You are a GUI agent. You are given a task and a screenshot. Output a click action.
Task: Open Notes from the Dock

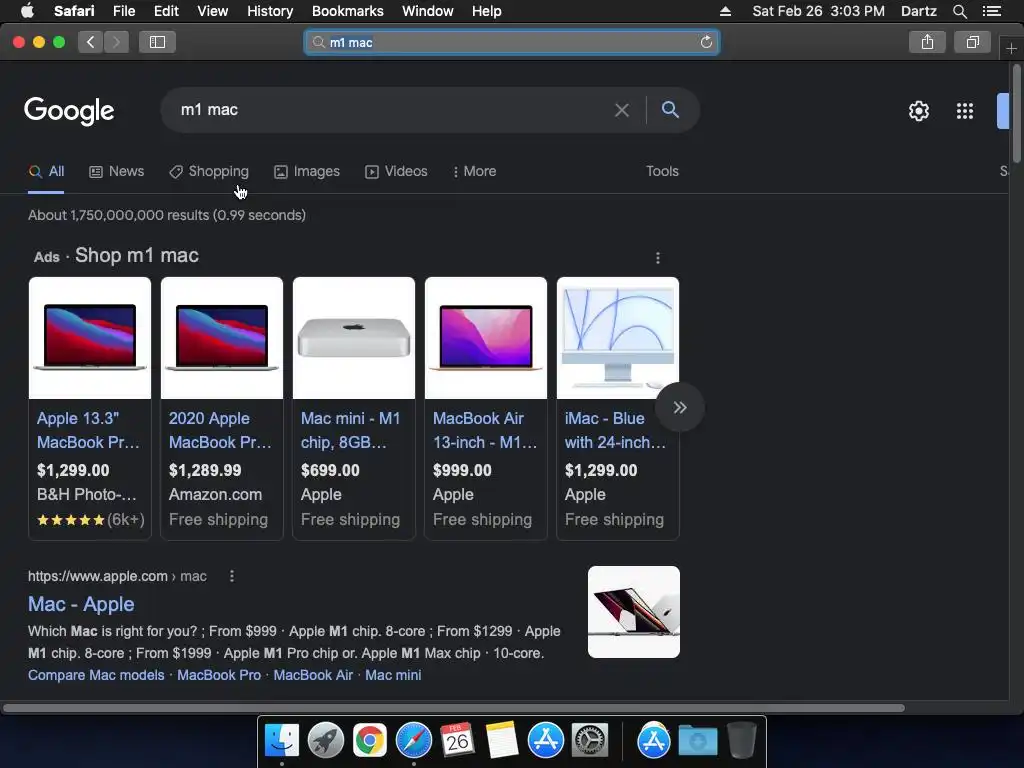(x=502, y=741)
